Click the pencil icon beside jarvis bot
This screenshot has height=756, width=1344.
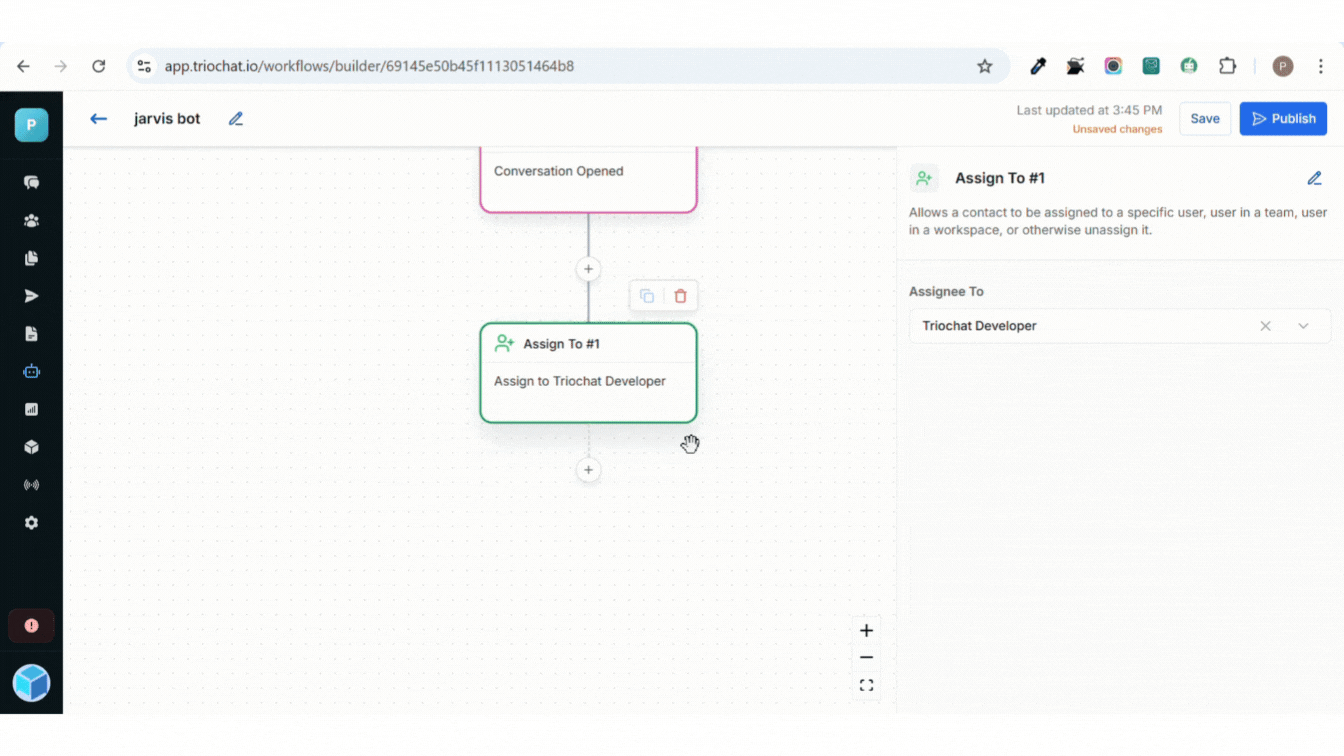coord(236,119)
